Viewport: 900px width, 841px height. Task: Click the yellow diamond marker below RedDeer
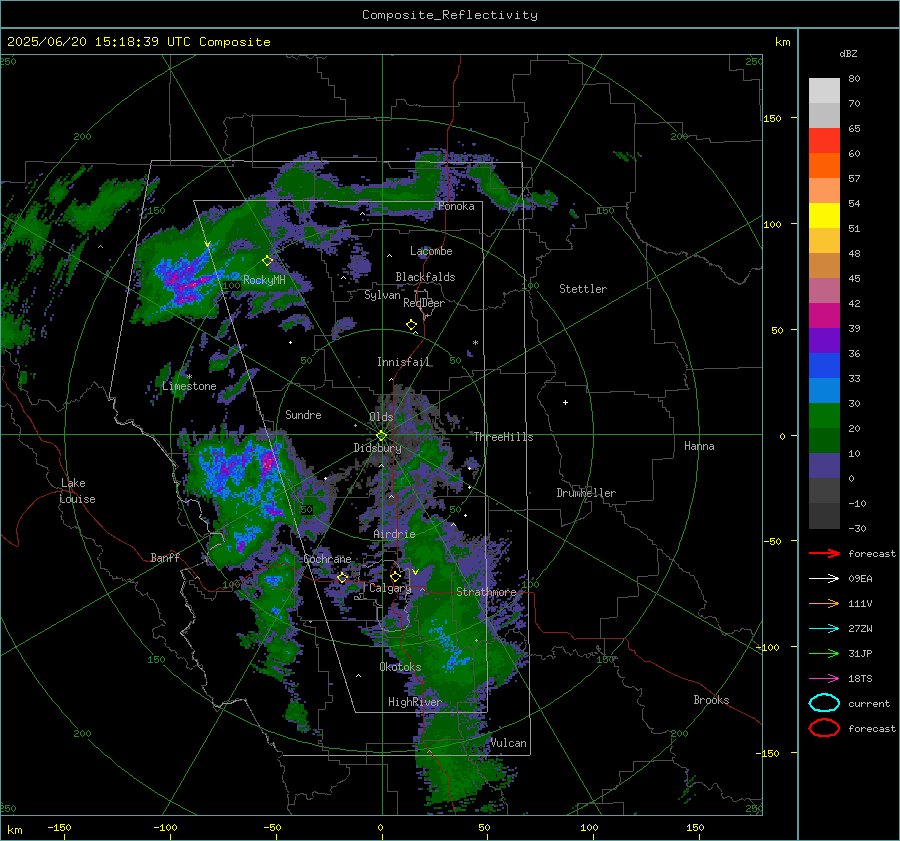412,325
